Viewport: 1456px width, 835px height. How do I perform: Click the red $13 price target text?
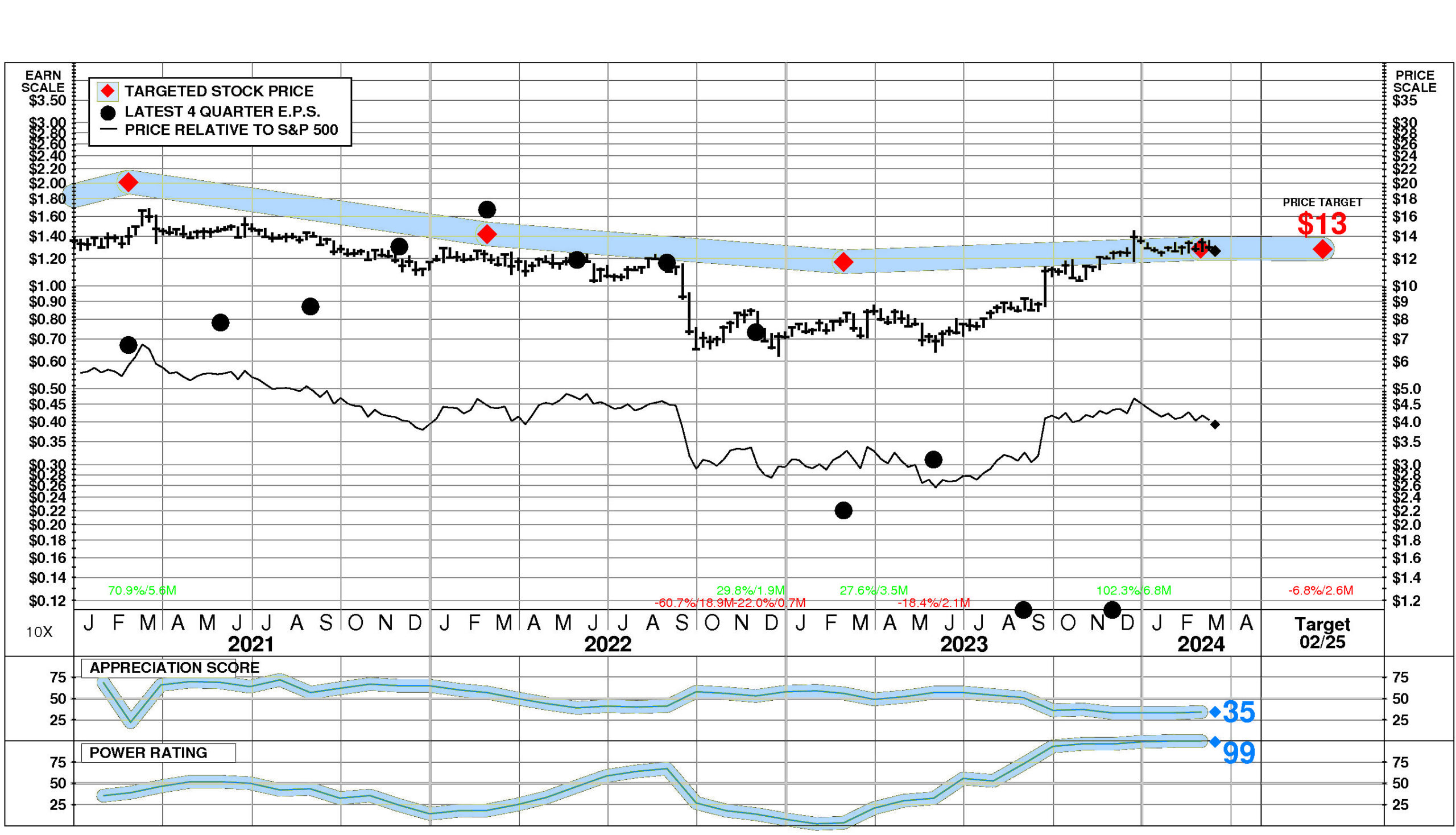click(1322, 224)
